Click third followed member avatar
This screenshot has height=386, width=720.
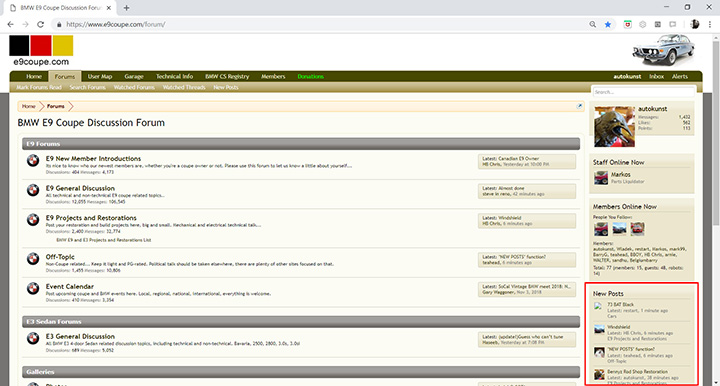(637, 229)
